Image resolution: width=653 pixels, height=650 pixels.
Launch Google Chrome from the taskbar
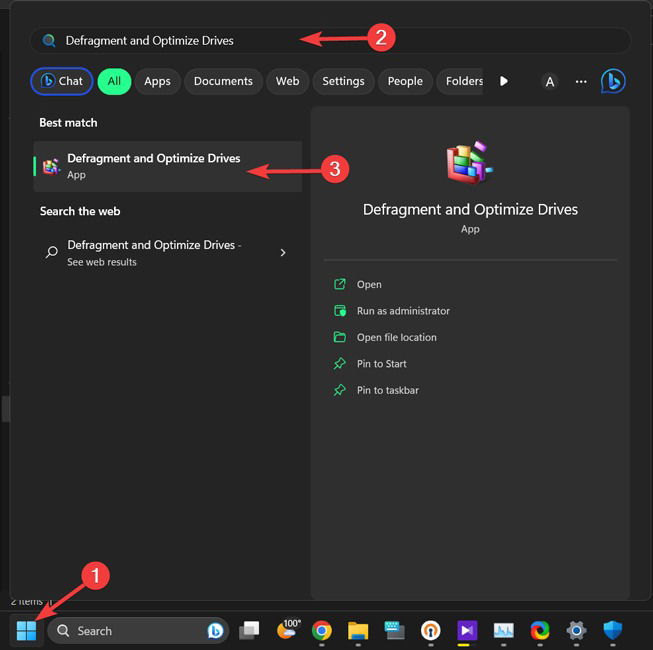(322, 630)
